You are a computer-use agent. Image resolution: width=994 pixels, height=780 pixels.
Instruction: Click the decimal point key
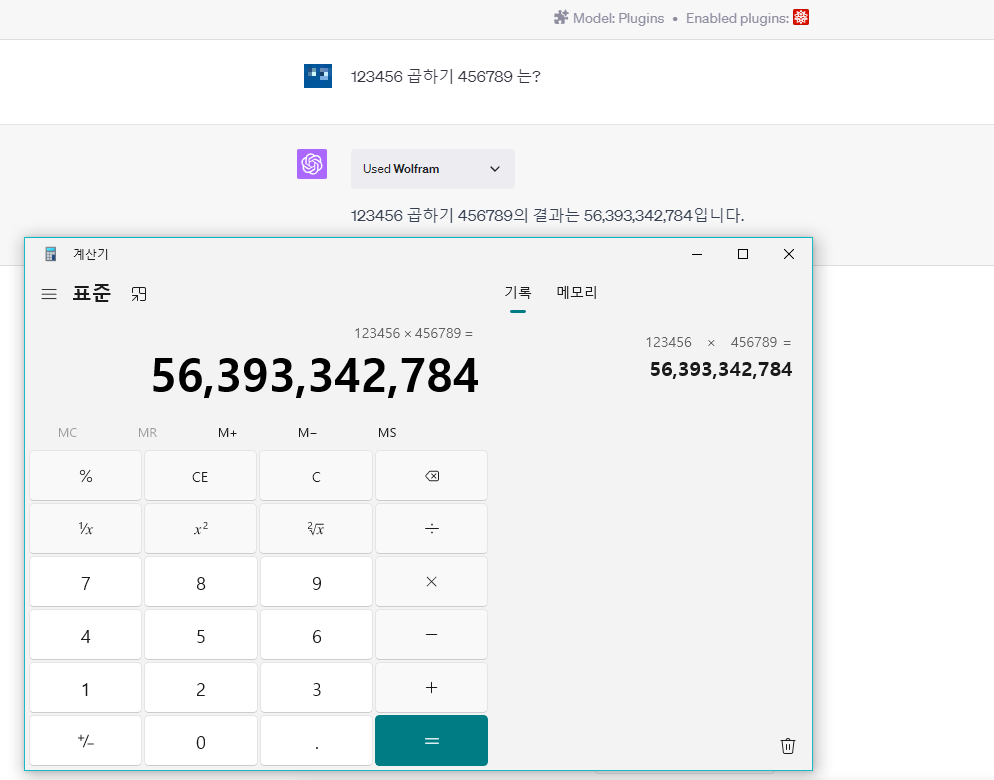point(316,741)
